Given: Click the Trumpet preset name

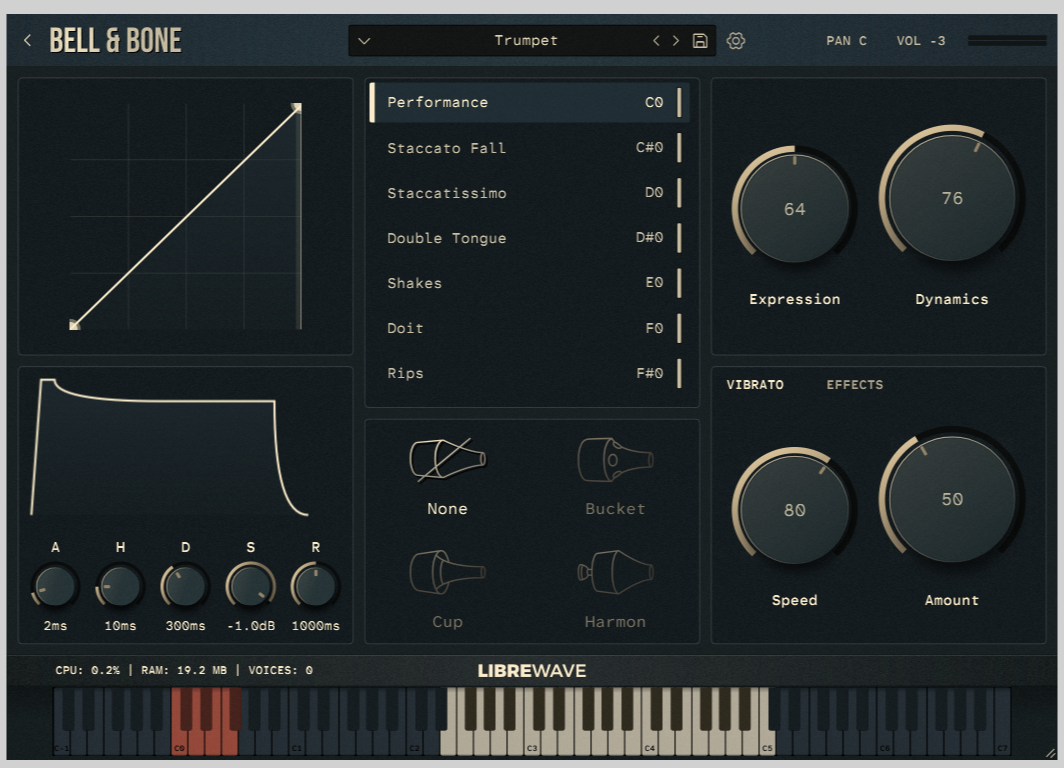Looking at the screenshot, I should tap(526, 41).
